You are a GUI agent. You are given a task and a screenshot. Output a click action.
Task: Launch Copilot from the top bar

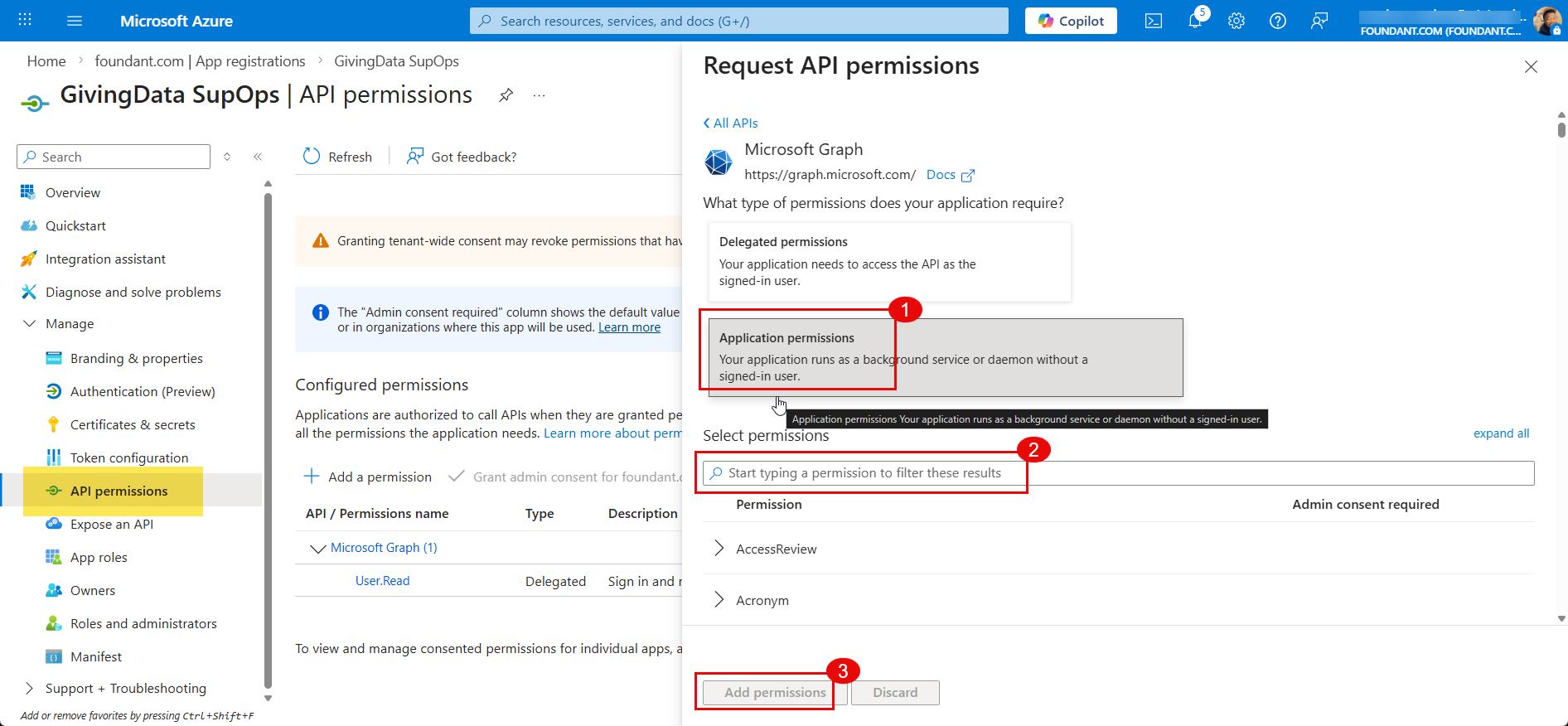pyautogui.click(x=1071, y=21)
